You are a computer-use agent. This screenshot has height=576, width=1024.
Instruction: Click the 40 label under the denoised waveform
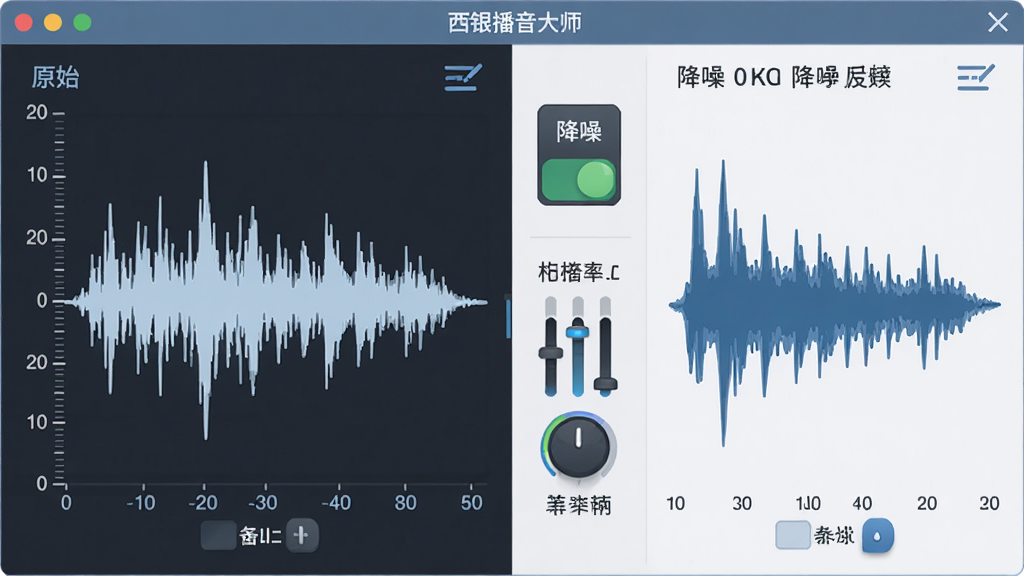[862, 504]
